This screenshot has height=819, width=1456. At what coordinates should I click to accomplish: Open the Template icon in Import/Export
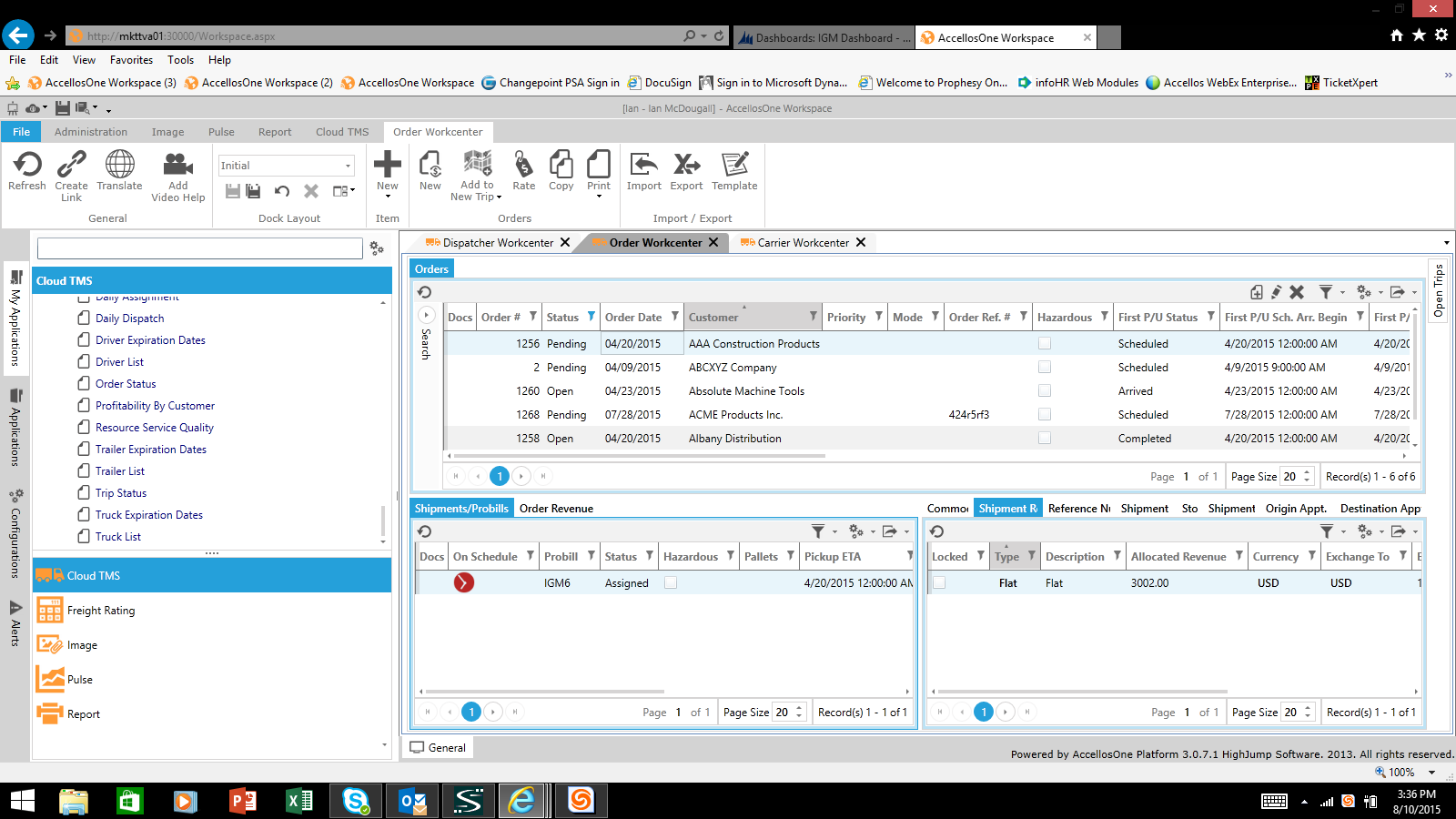tap(733, 167)
